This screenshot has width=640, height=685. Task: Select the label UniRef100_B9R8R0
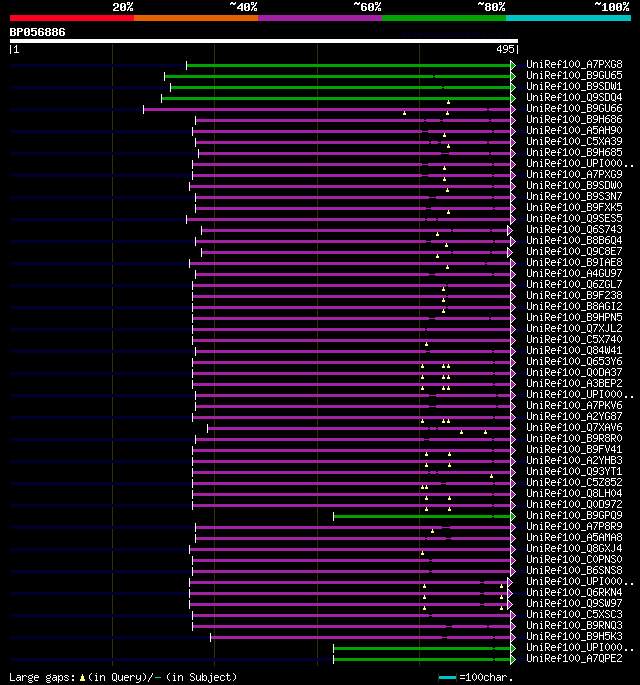(x=574, y=439)
